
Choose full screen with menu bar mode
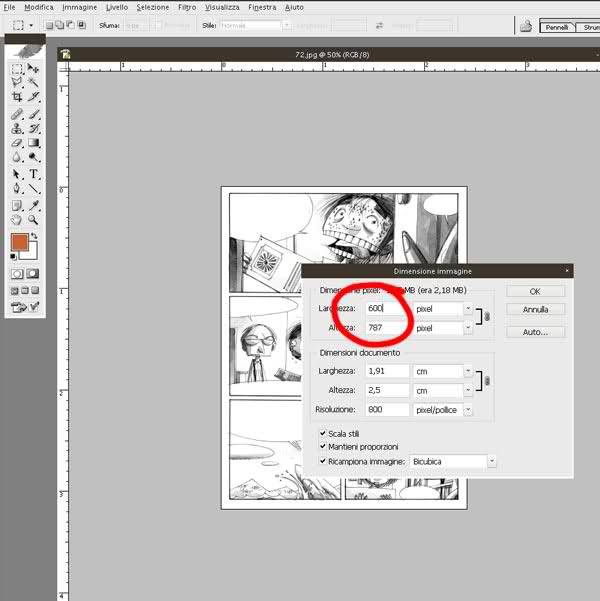pyautogui.click(x=25, y=291)
